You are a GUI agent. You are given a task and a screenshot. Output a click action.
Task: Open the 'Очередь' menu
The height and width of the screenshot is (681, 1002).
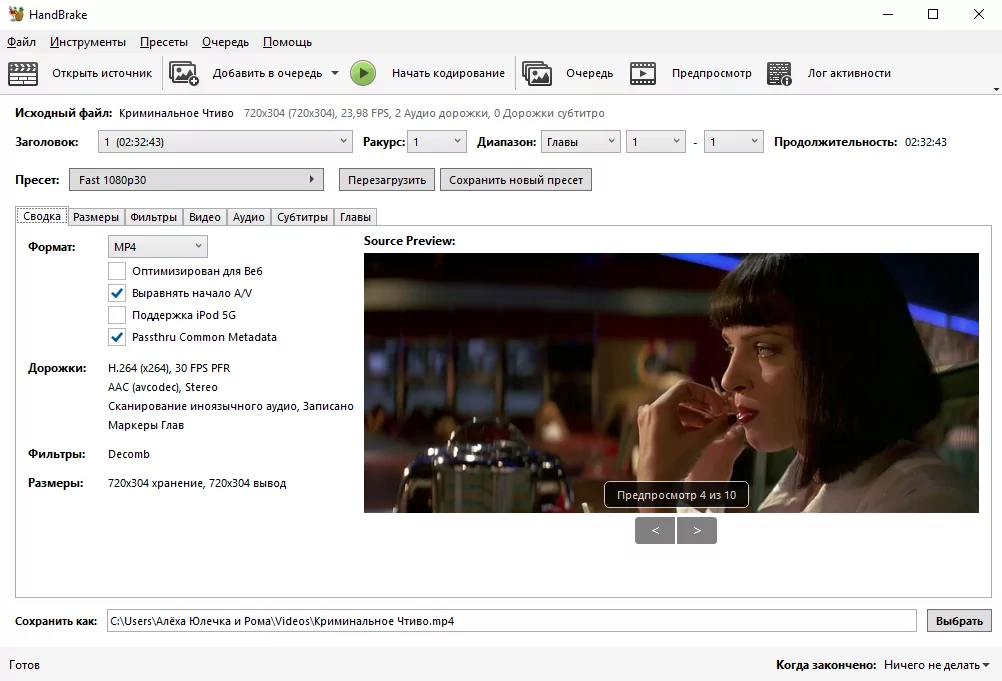point(226,42)
